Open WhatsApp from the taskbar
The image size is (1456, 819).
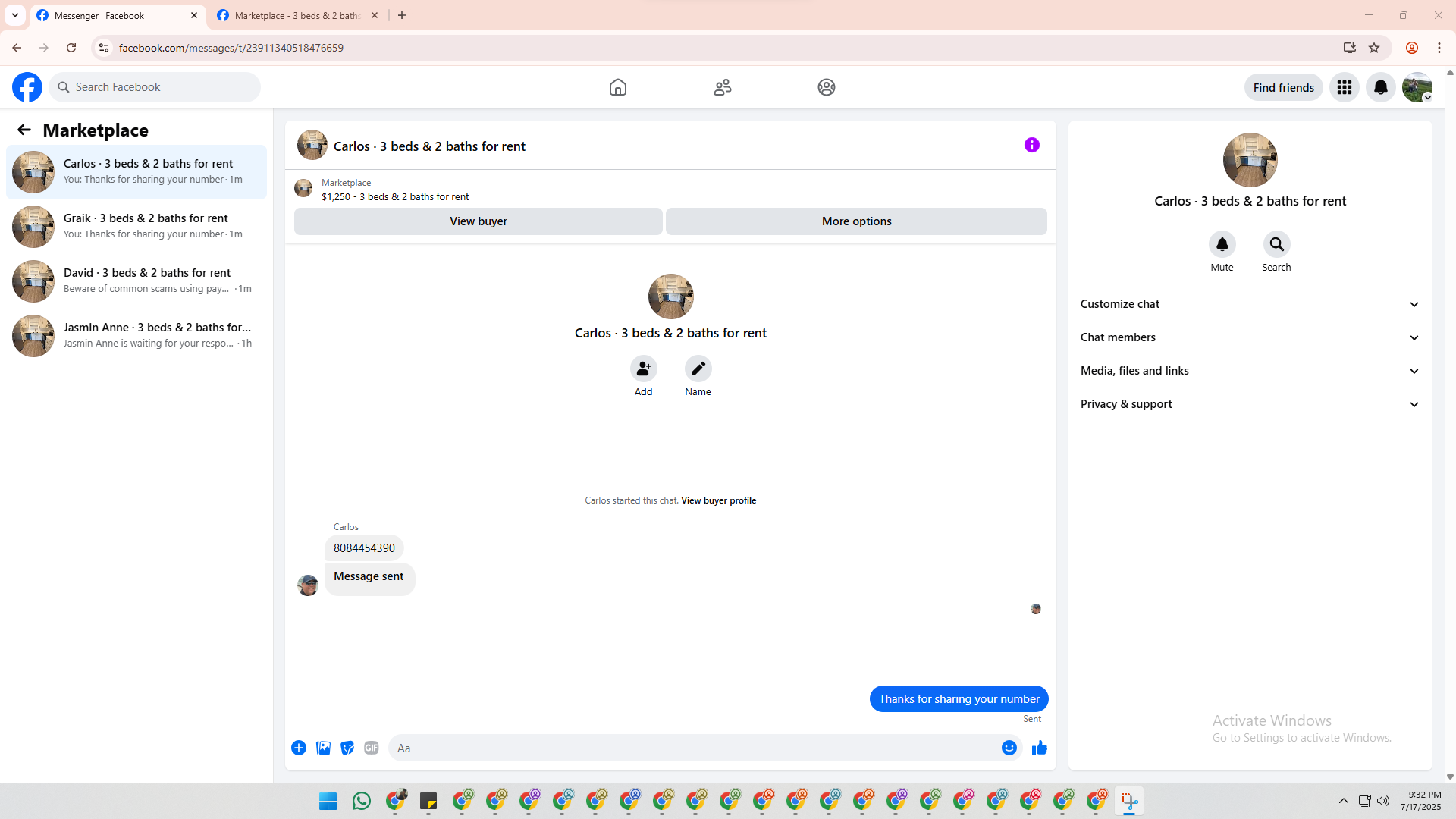[x=362, y=801]
